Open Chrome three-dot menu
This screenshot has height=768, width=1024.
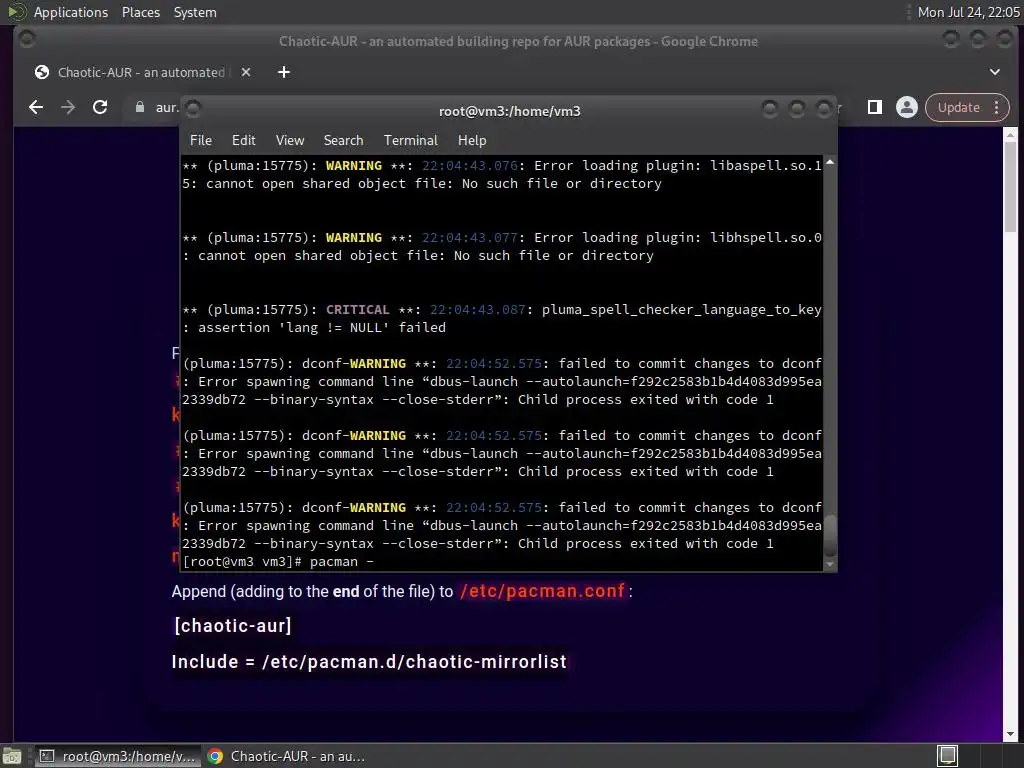coord(997,107)
